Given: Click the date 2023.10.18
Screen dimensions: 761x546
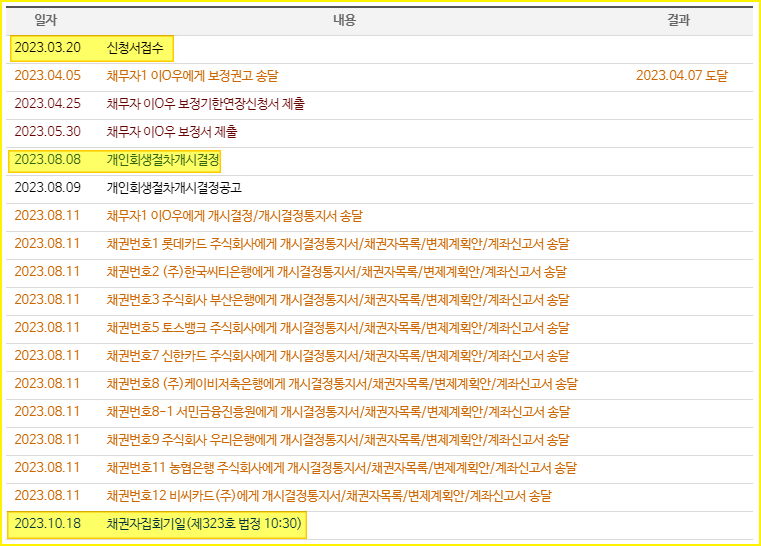Looking at the screenshot, I should pyautogui.click(x=48, y=524).
